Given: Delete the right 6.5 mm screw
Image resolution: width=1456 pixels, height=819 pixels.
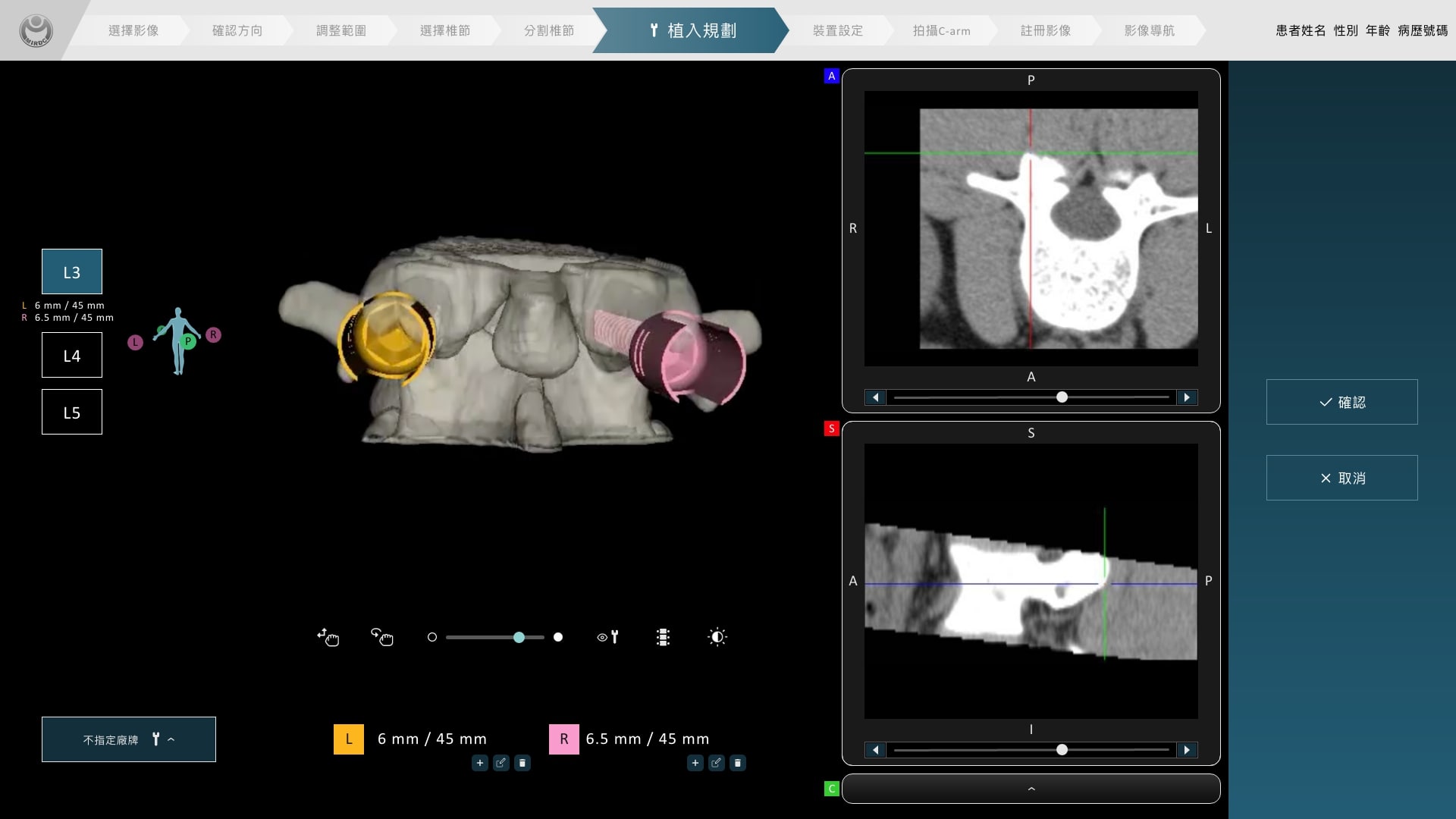Looking at the screenshot, I should [x=737, y=763].
